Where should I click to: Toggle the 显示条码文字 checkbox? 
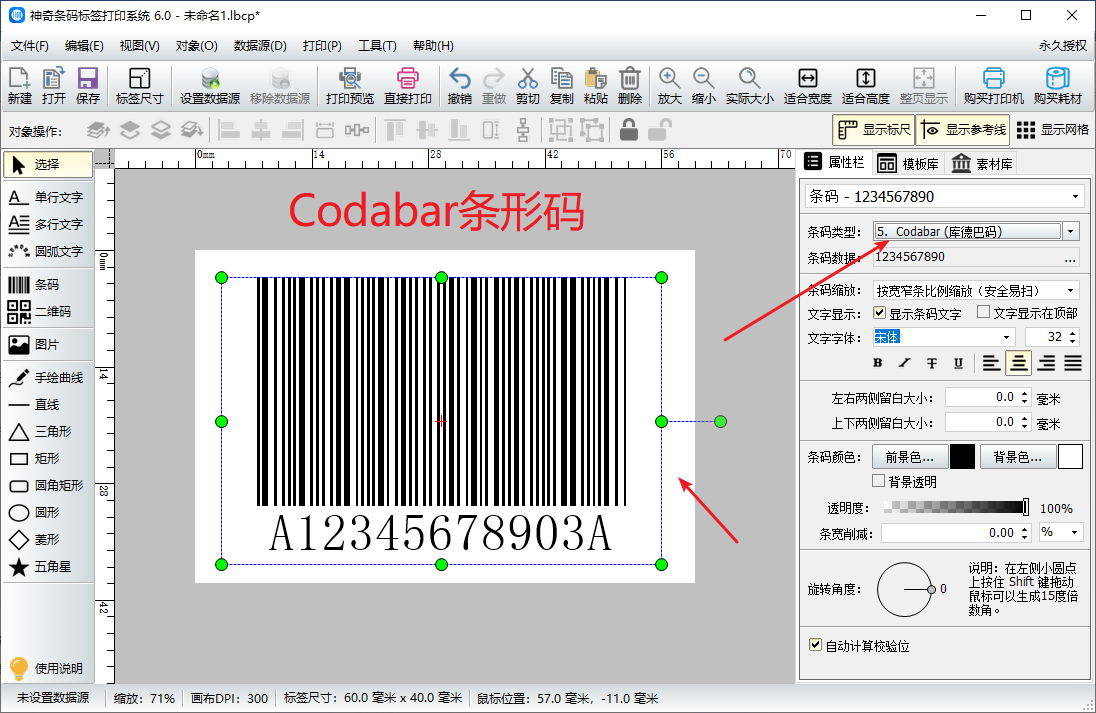pos(880,313)
